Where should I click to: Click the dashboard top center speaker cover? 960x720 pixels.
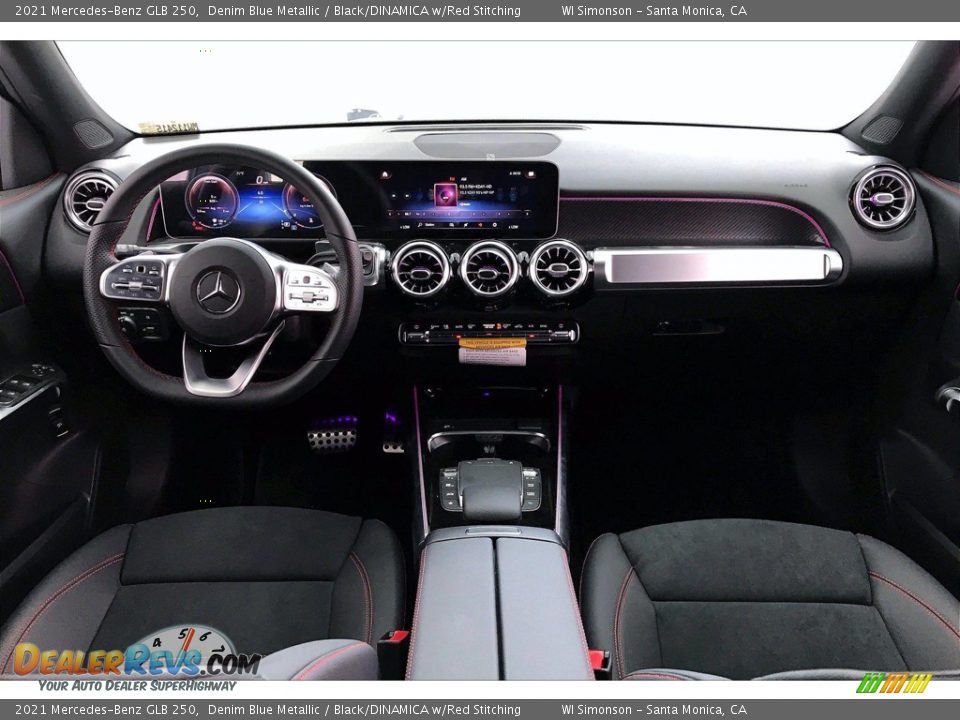click(x=487, y=144)
